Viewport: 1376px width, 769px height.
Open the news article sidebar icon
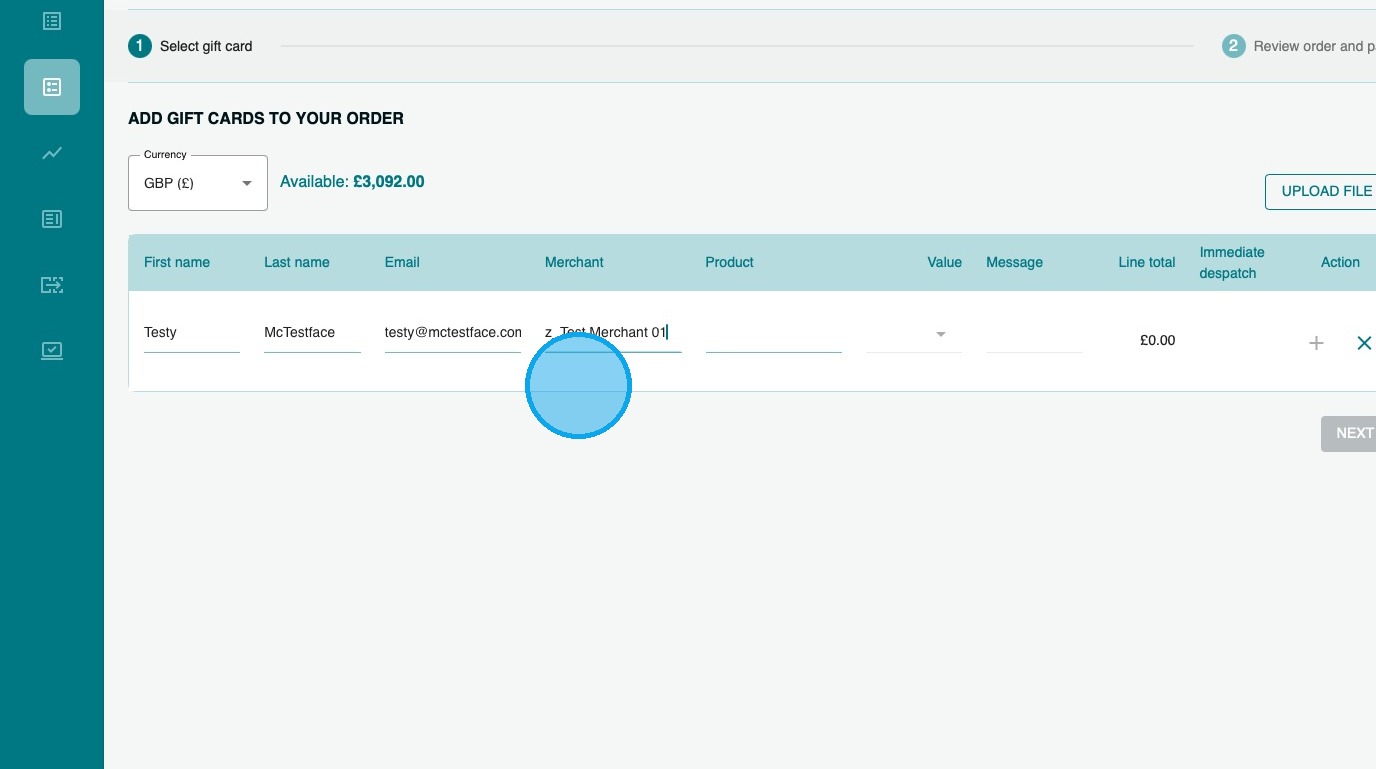[52, 218]
